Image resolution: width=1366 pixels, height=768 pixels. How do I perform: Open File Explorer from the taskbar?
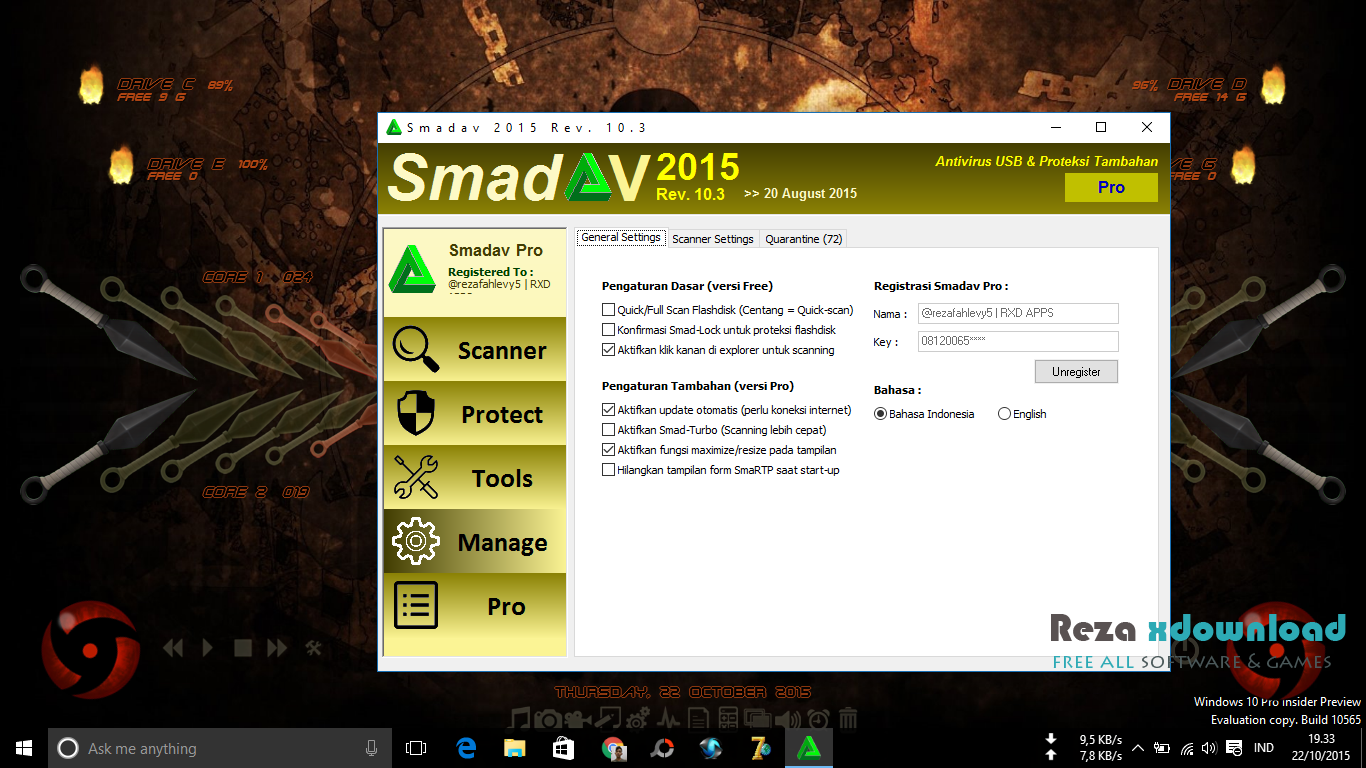click(x=514, y=748)
